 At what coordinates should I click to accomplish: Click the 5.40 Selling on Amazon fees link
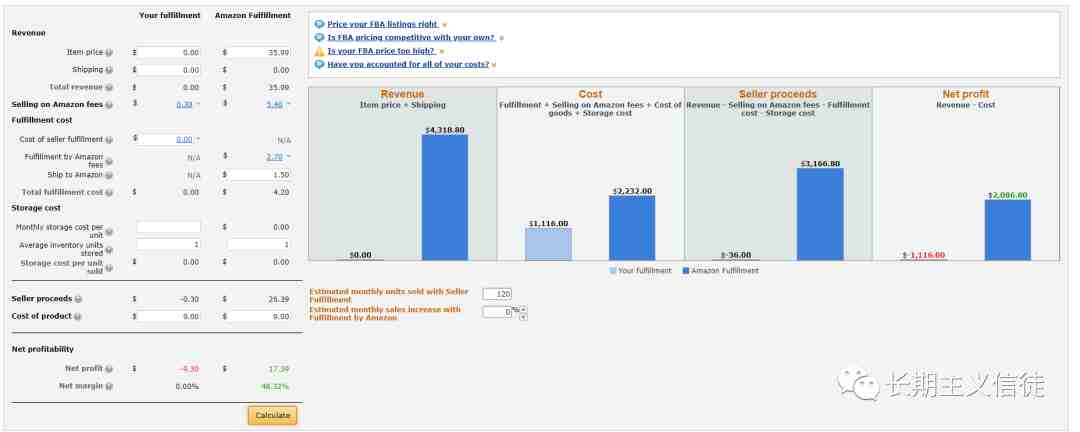point(274,105)
